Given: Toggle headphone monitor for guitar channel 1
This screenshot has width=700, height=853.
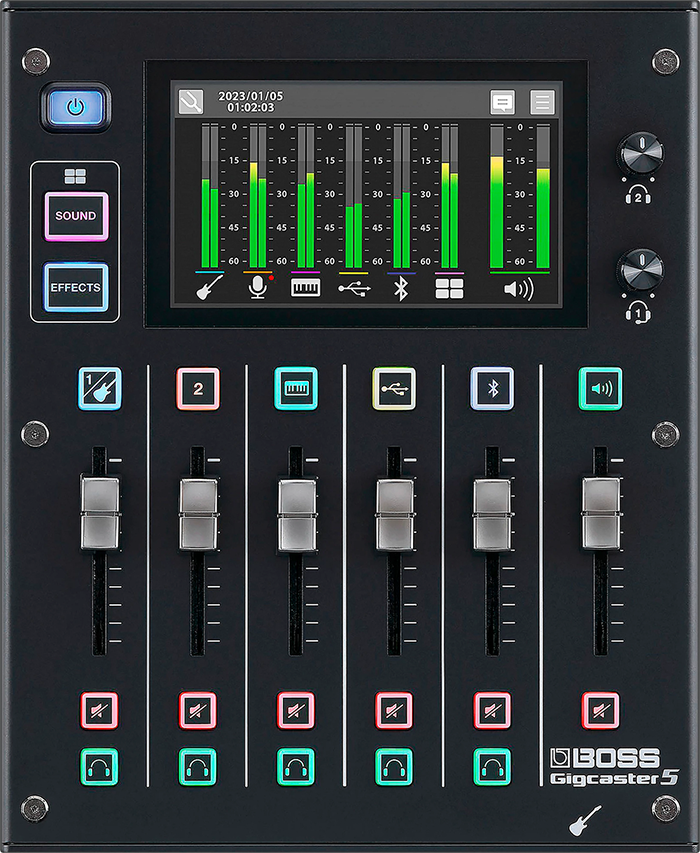Looking at the screenshot, I should [100, 767].
